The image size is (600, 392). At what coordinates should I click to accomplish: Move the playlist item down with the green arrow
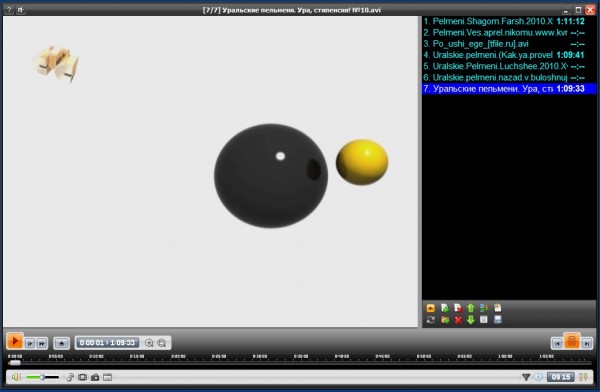pyautogui.click(x=471, y=320)
